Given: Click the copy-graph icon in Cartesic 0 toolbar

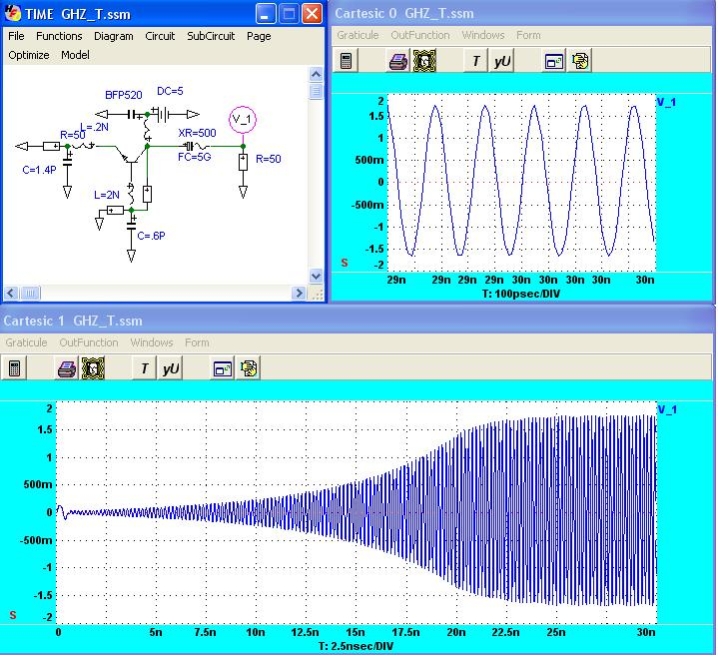Looking at the screenshot, I should click(580, 61).
